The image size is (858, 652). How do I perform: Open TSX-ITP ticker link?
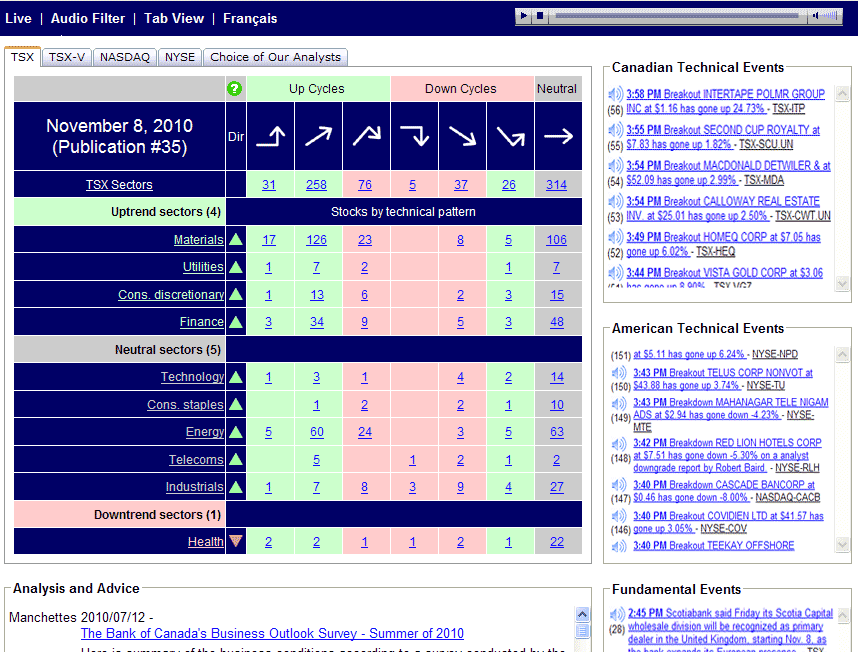coord(789,109)
